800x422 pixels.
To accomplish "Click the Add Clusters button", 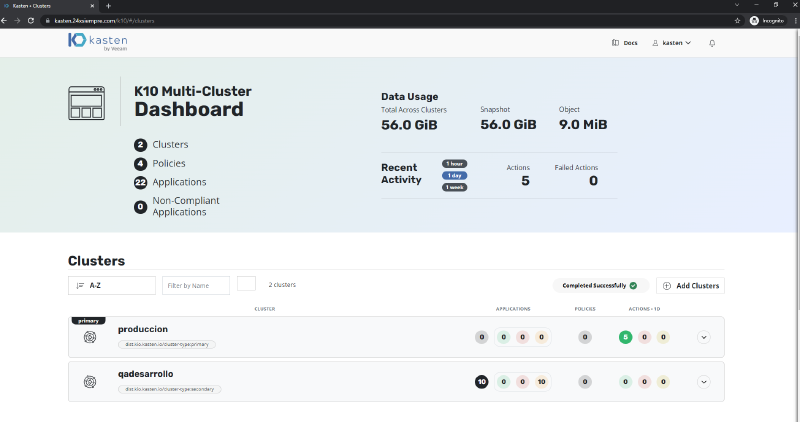I will (690, 286).
